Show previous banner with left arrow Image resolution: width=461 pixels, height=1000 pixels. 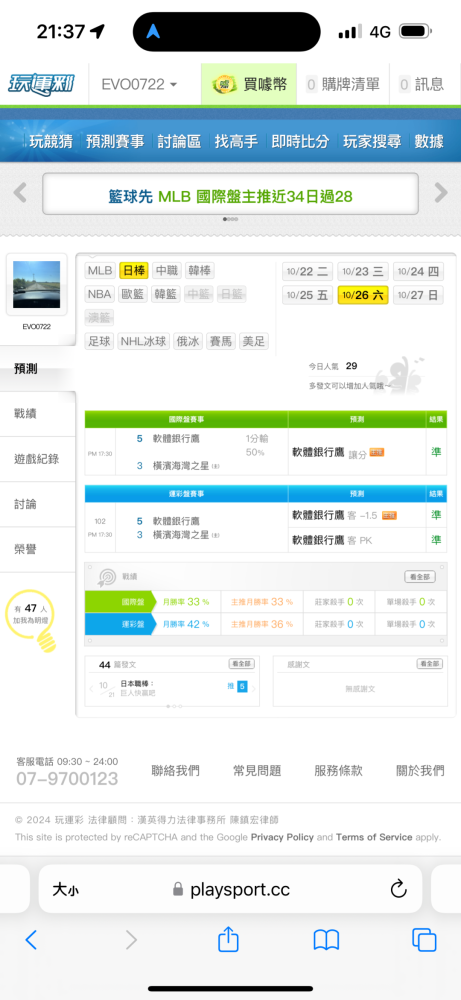[20, 193]
